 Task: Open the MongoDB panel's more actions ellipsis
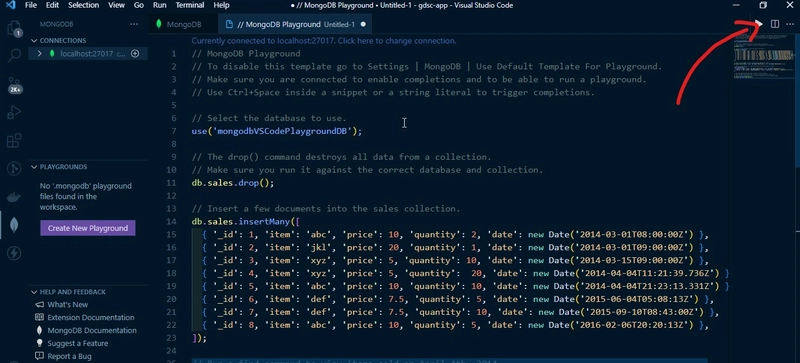134,24
